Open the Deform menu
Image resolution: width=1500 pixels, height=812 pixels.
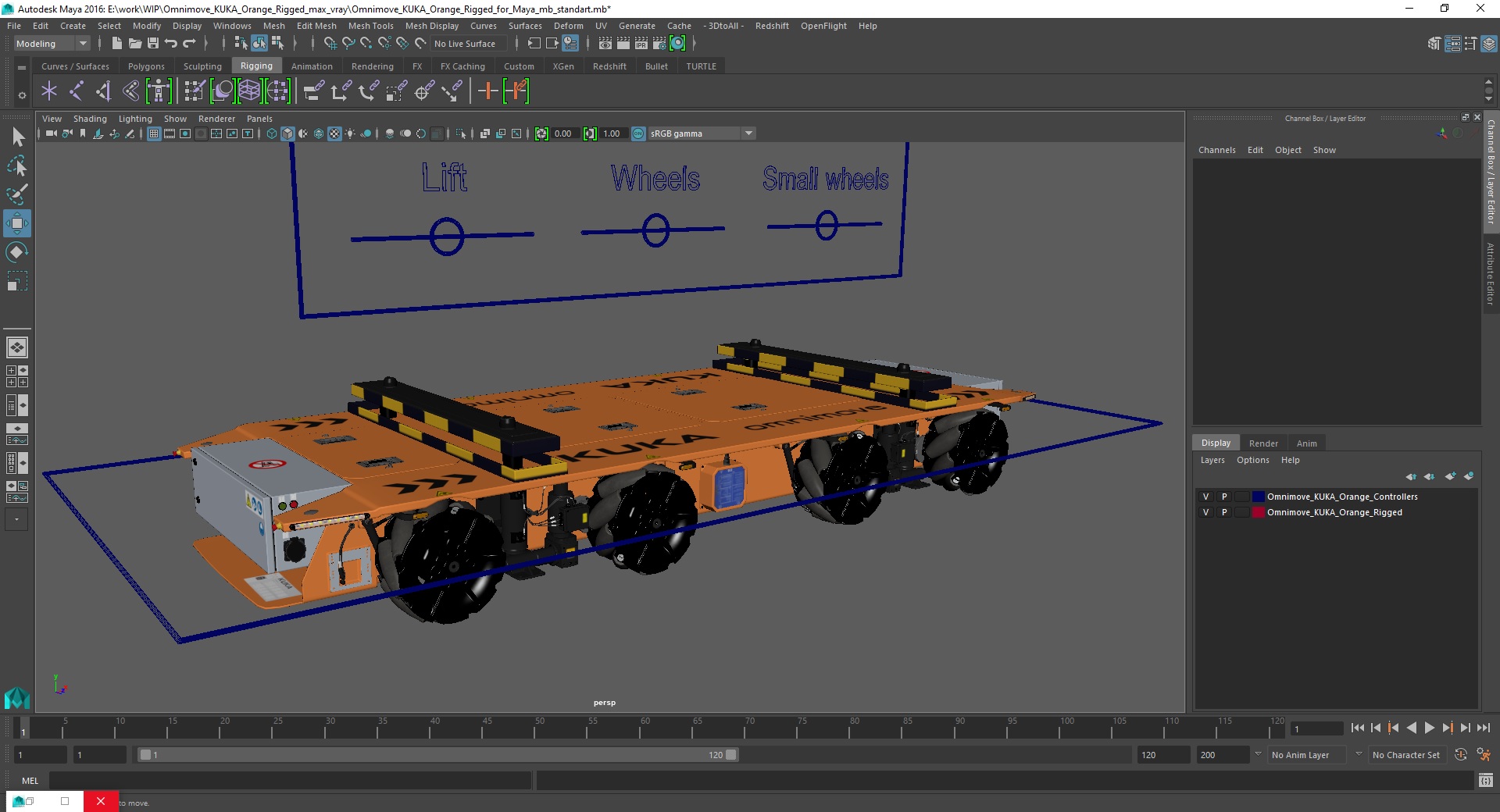point(569,26)
